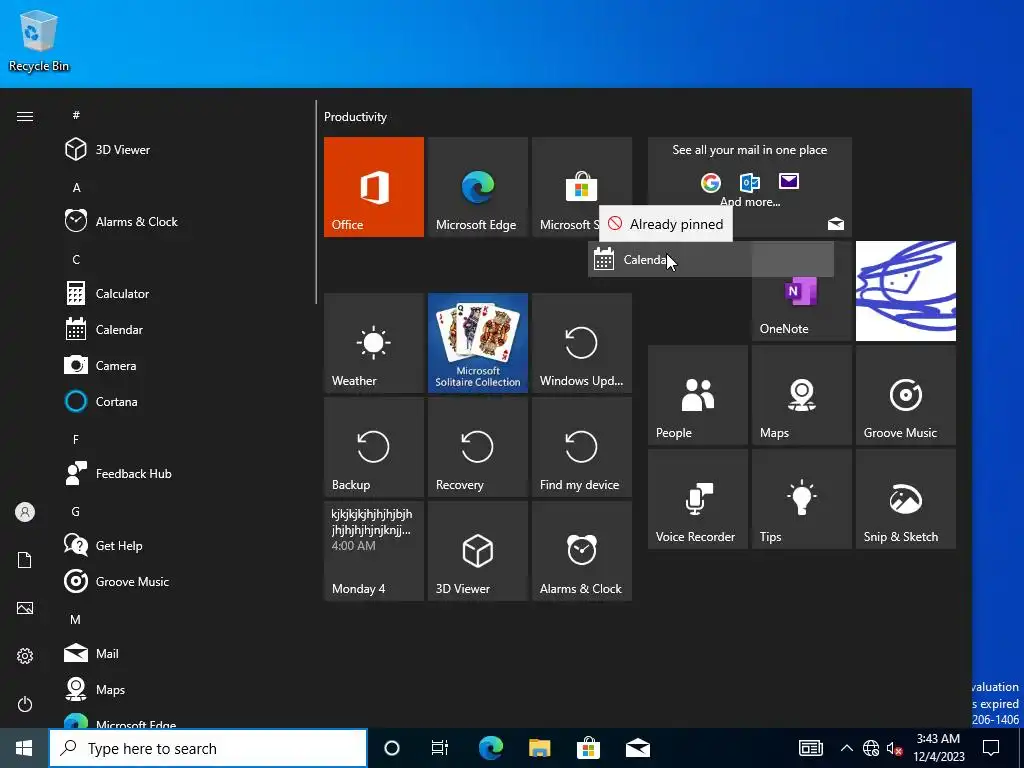Open Calendar in the app list

183,330
